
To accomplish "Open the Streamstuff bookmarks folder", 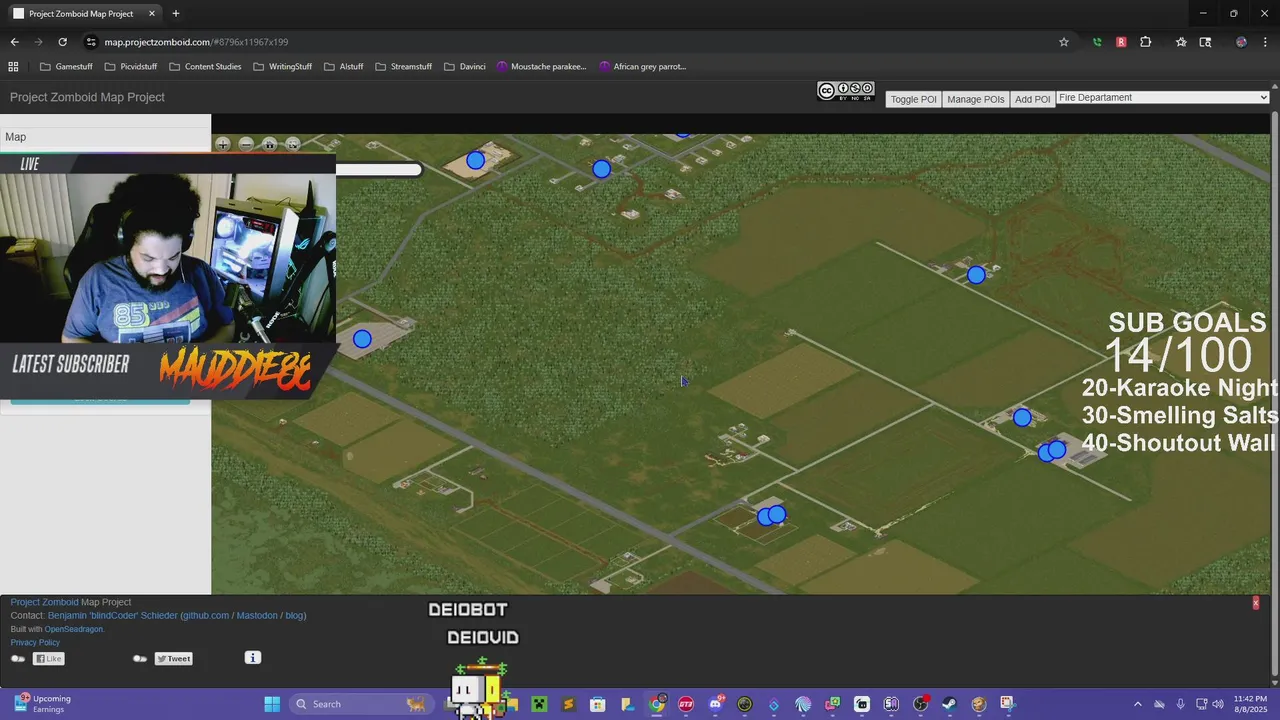I will [403, 66].
